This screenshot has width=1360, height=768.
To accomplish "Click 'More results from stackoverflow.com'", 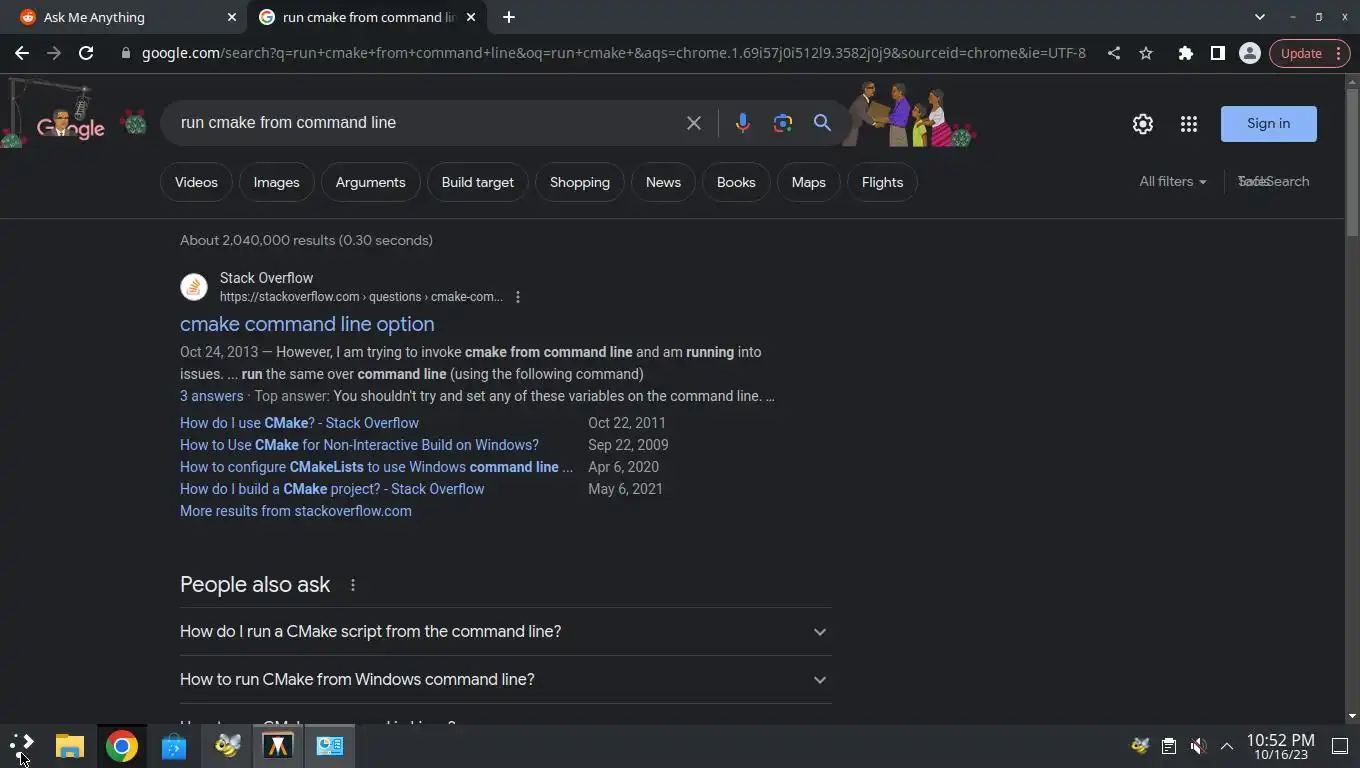I will pos(296,511).
